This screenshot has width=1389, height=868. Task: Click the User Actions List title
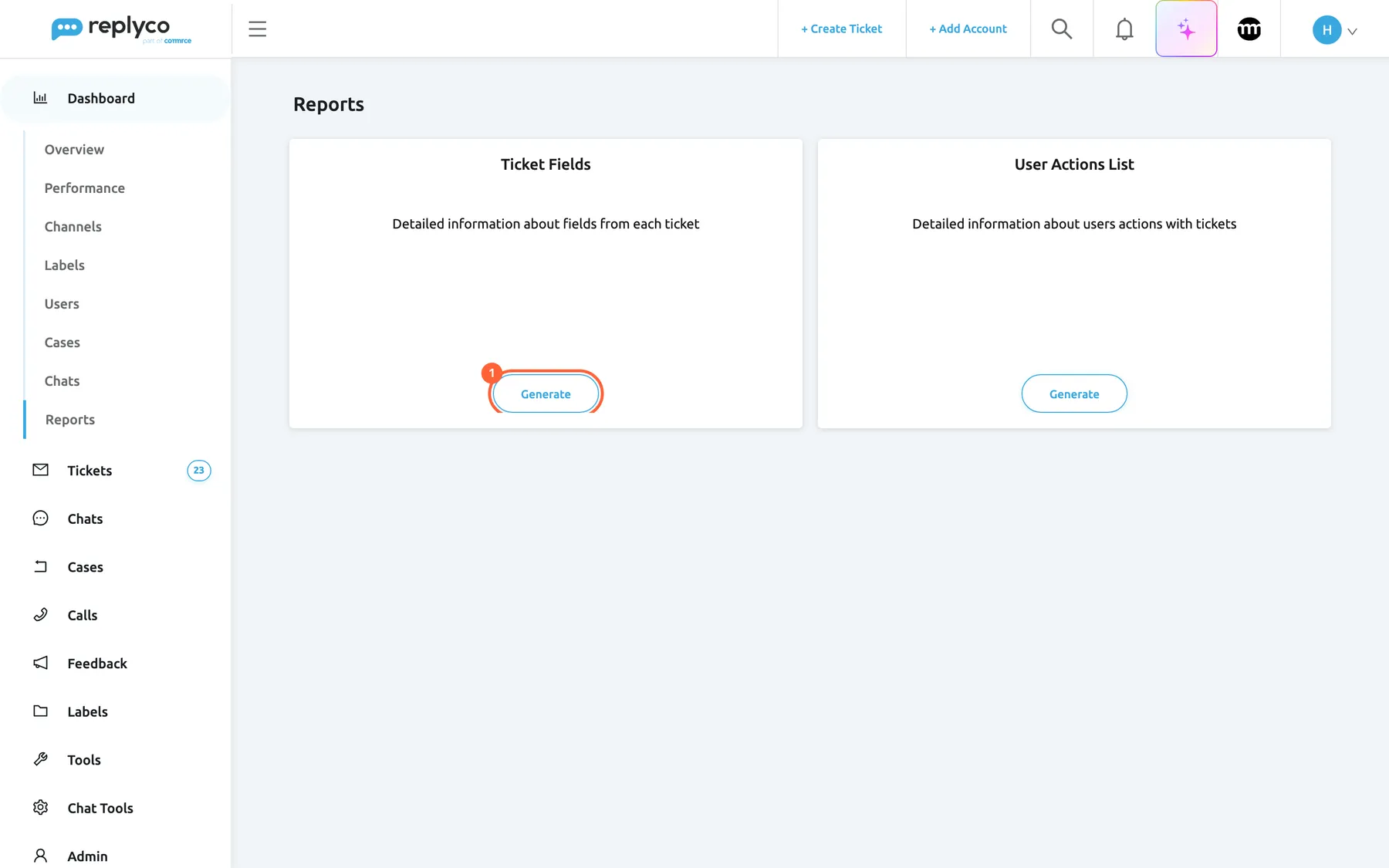1074,164
